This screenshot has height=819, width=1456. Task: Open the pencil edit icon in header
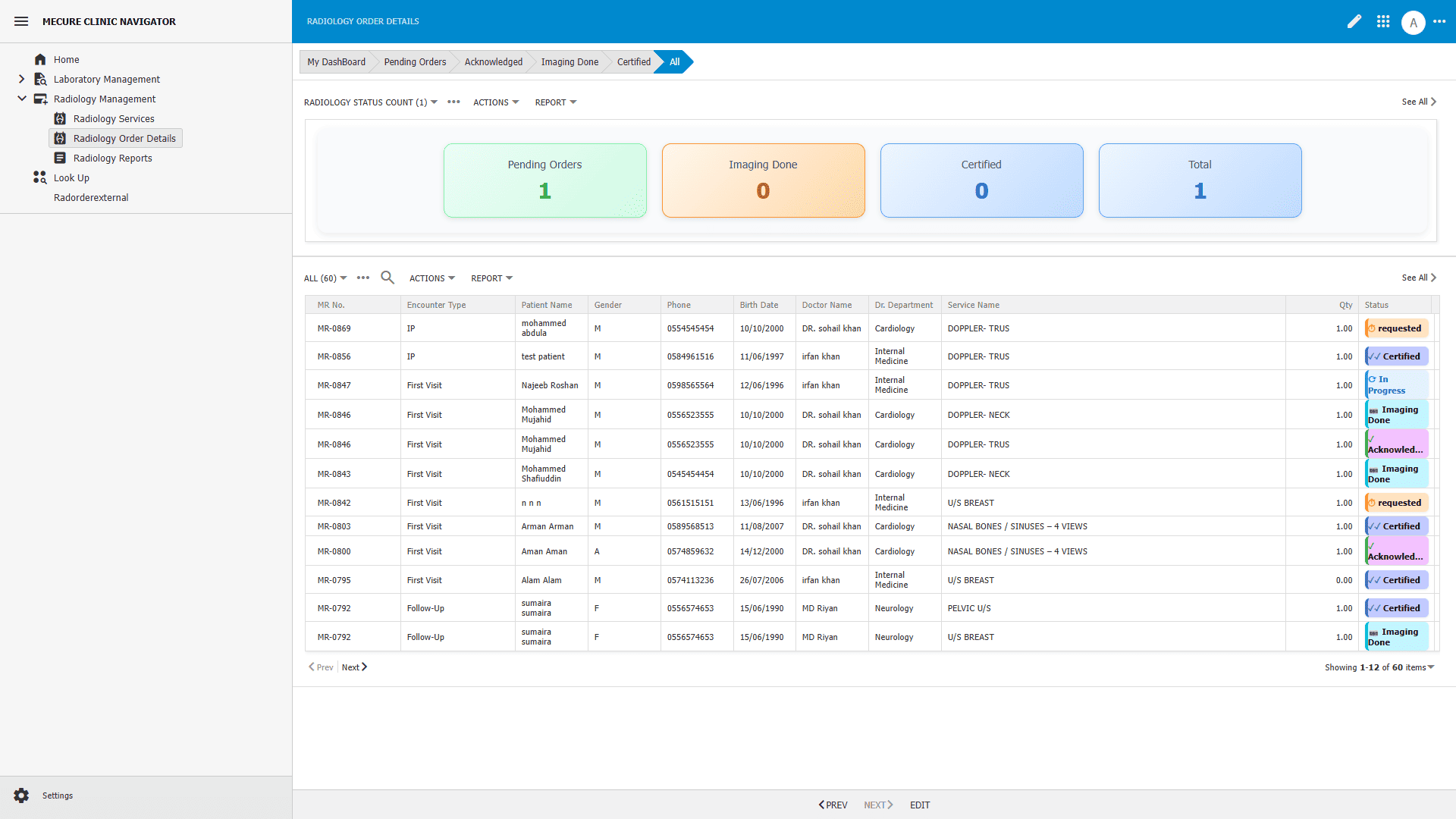tap(1354, 21)
